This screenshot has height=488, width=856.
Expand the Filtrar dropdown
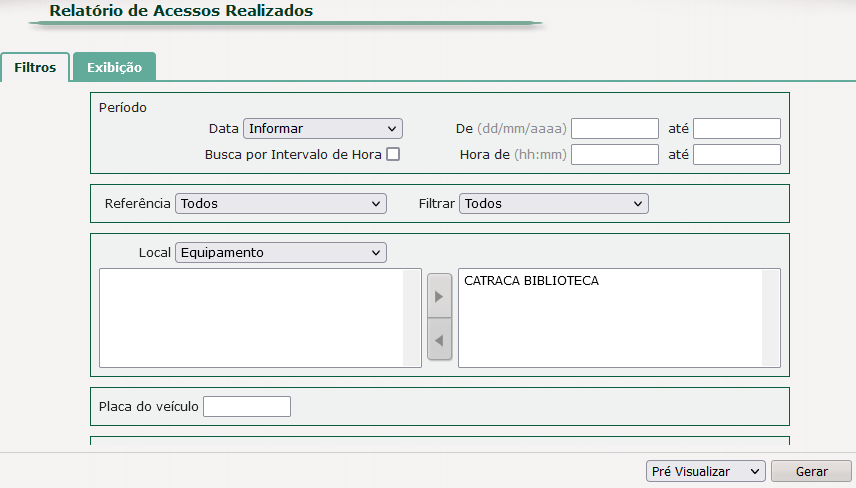554,204
